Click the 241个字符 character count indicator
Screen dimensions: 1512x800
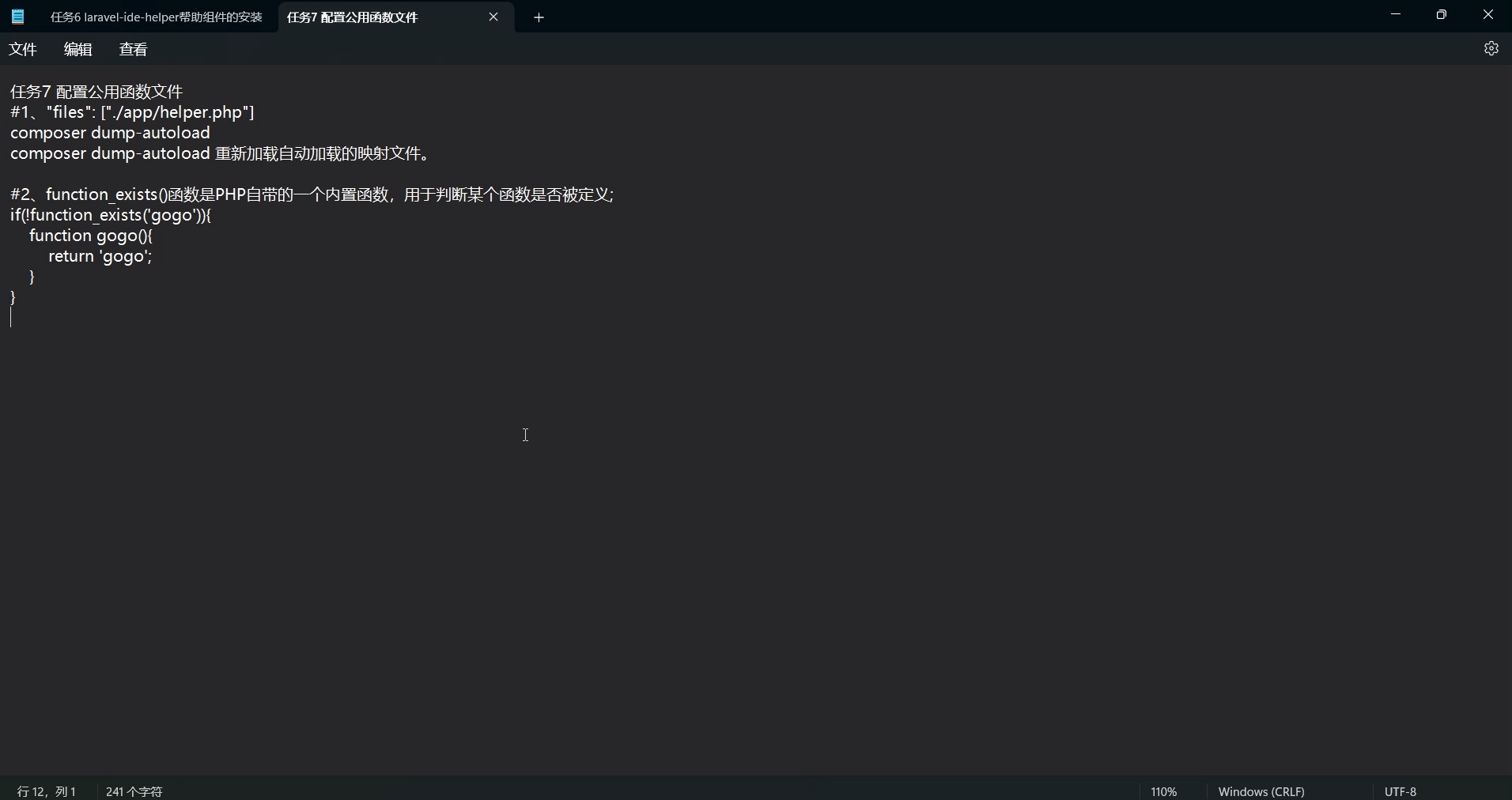[134, 791]
